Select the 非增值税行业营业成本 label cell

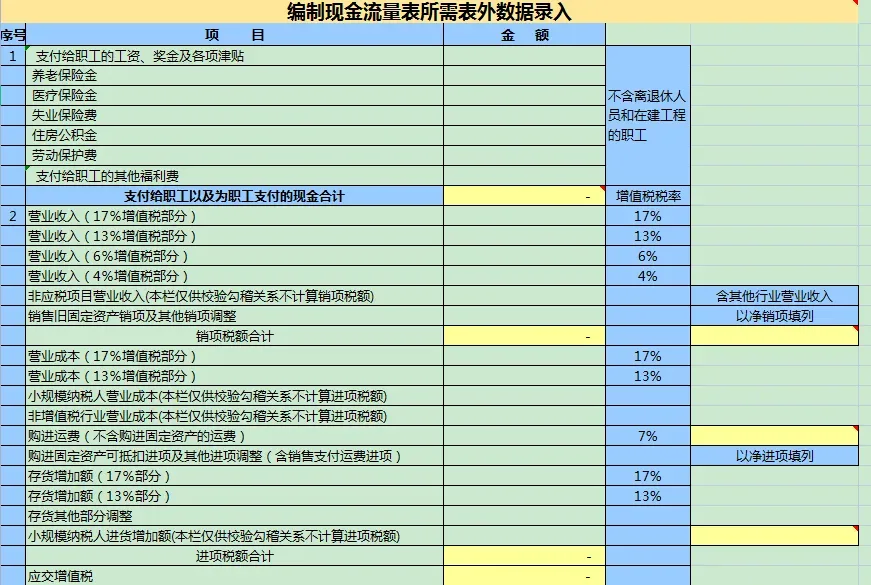234,416
